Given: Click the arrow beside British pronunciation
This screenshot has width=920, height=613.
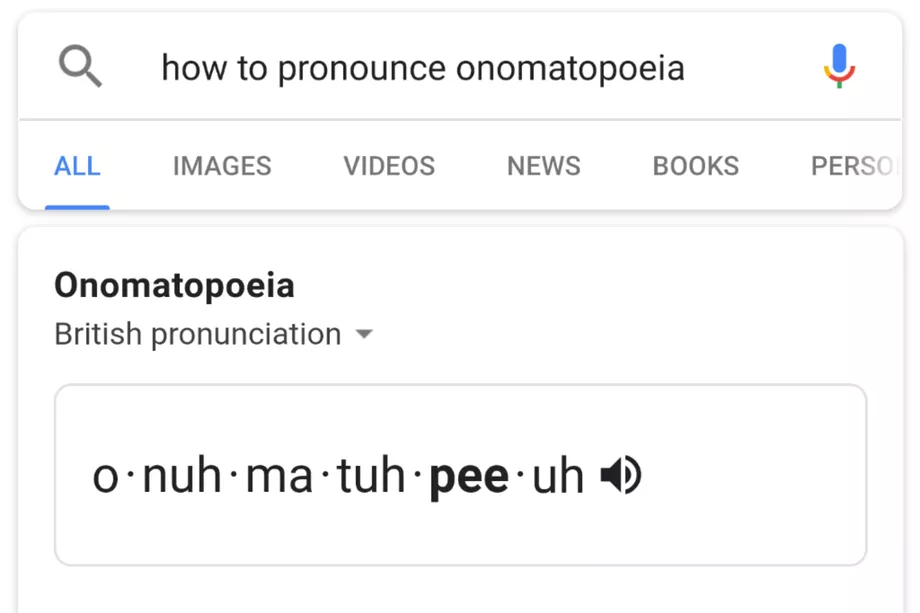Looking at the screenshot, I should [x=364, y=334].
